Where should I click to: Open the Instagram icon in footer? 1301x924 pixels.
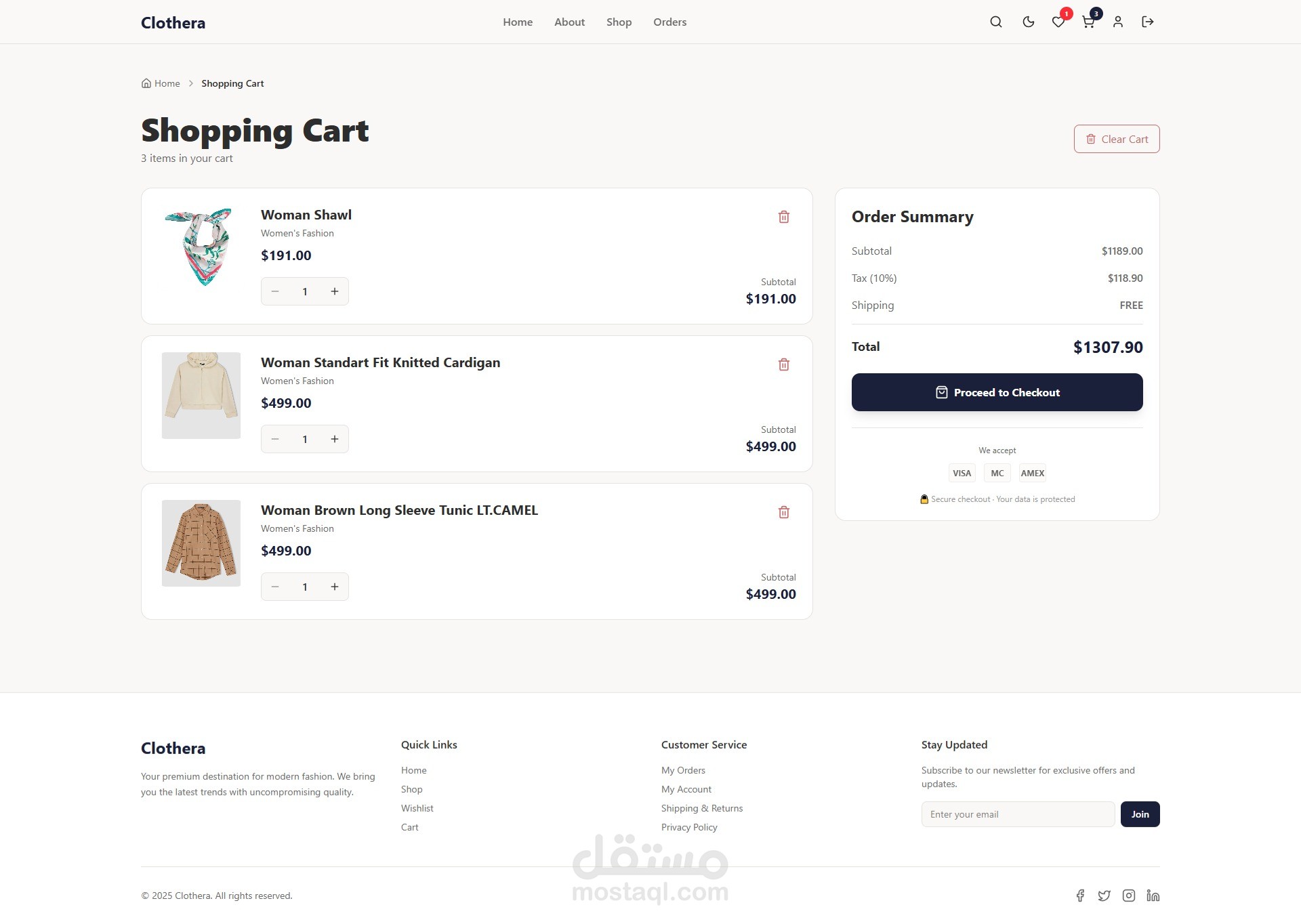1128,896
